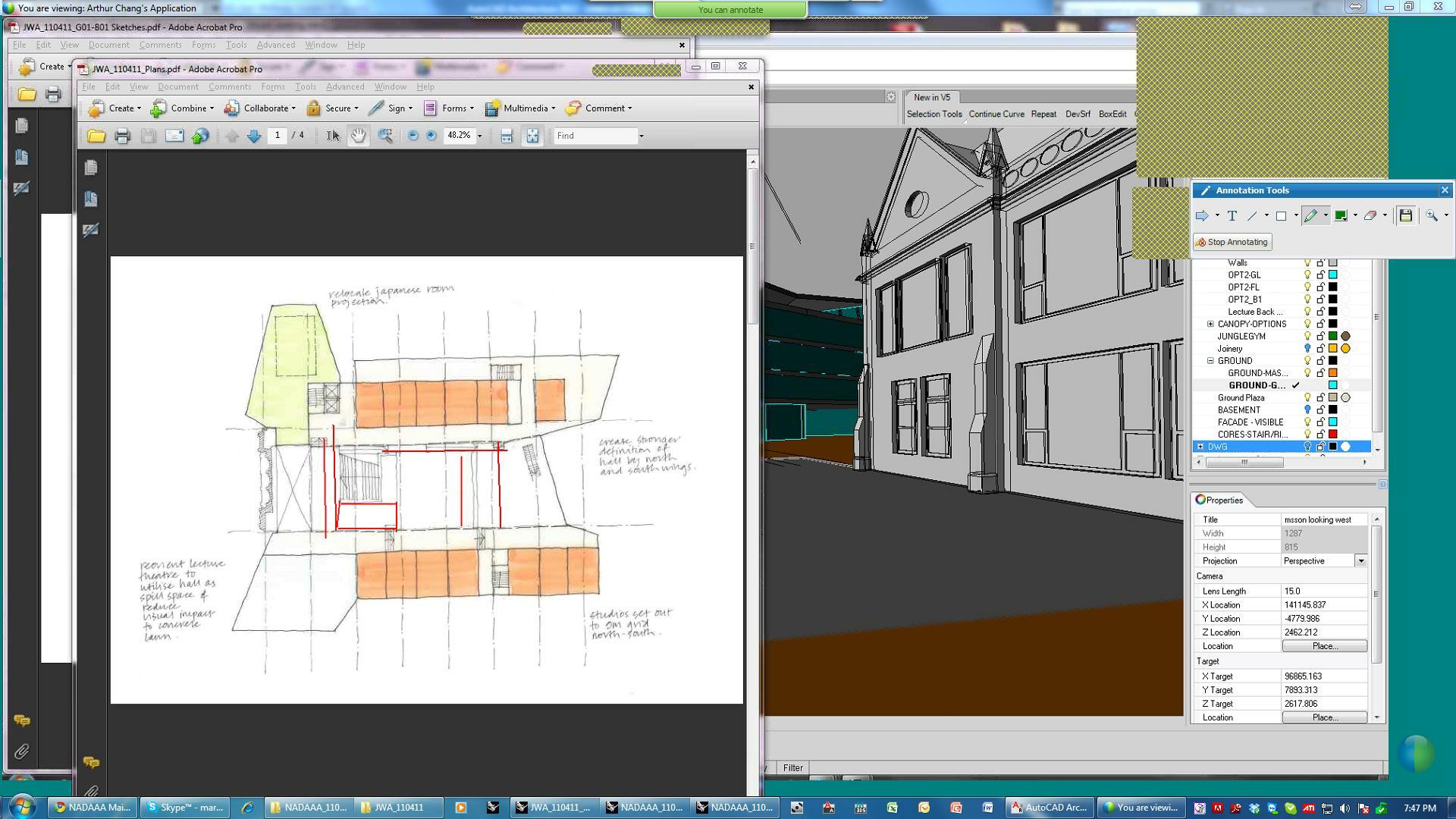This screenshot has width=1456, height=819.
Task: Select the annotation Line tool
Action: pyautogui.click(x=1252, y=216)
